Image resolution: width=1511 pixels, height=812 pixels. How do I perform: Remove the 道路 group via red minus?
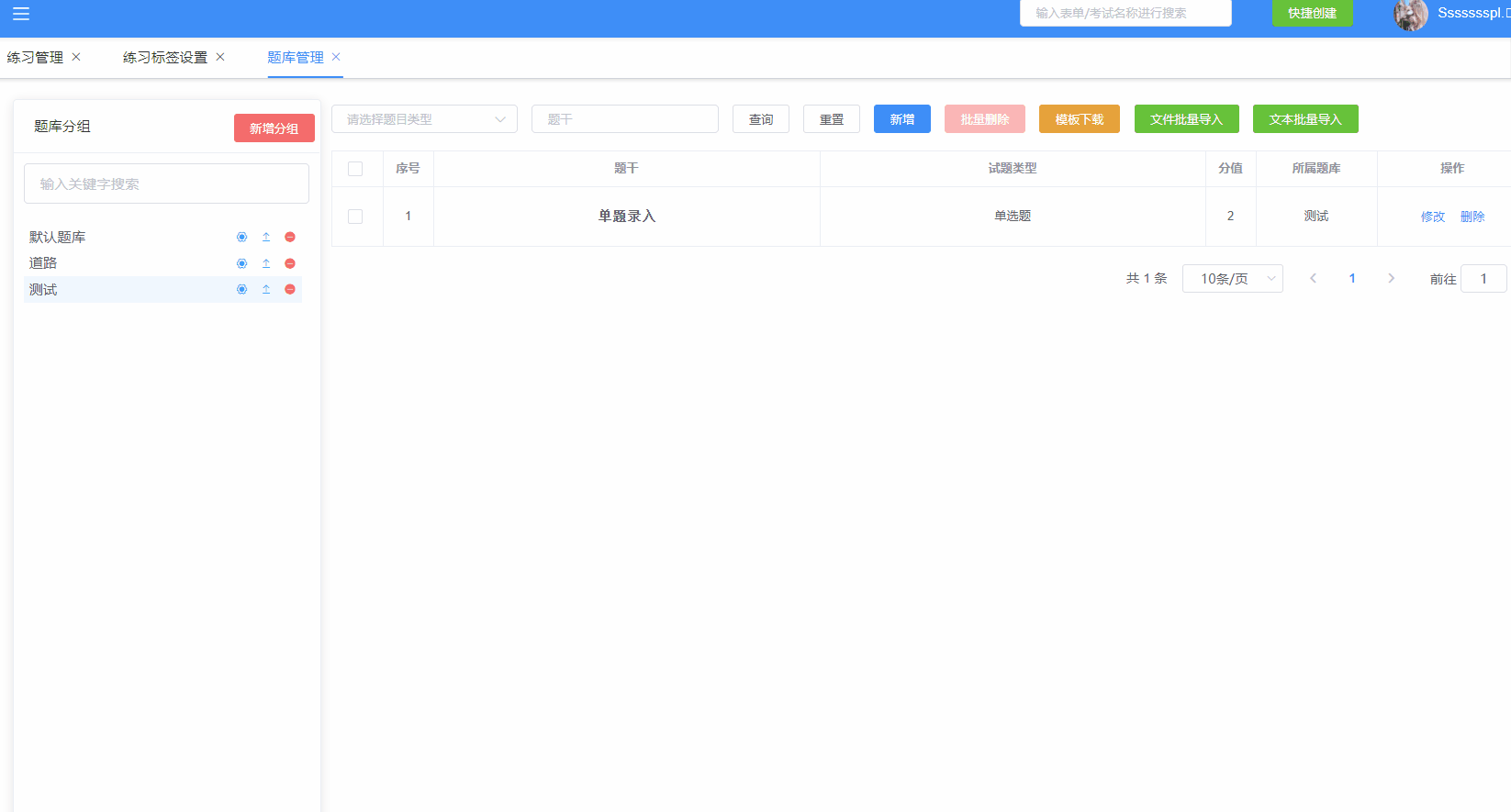click(x=290, y=263)
